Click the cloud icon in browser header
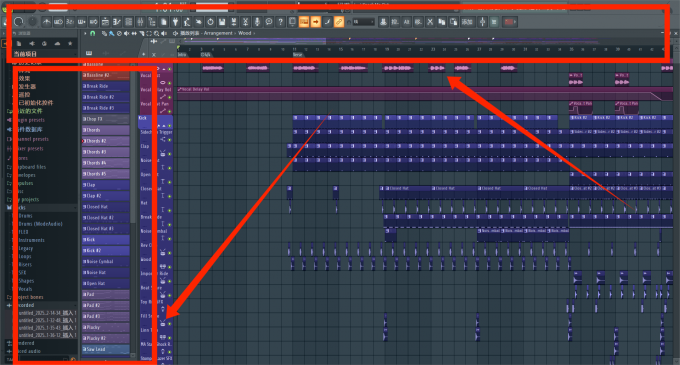Screen dimensions: 680x365 [x=57, y=43]
